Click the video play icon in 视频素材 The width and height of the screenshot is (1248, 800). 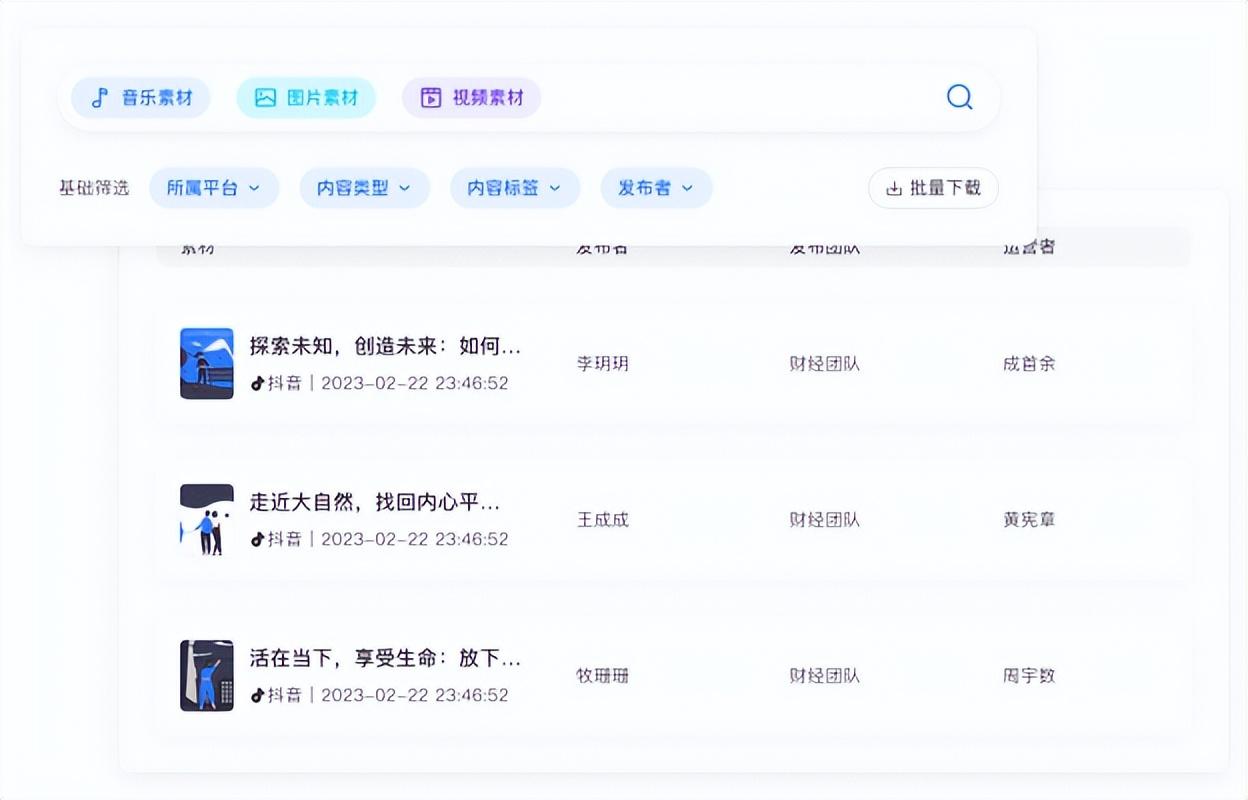point(431,98)
